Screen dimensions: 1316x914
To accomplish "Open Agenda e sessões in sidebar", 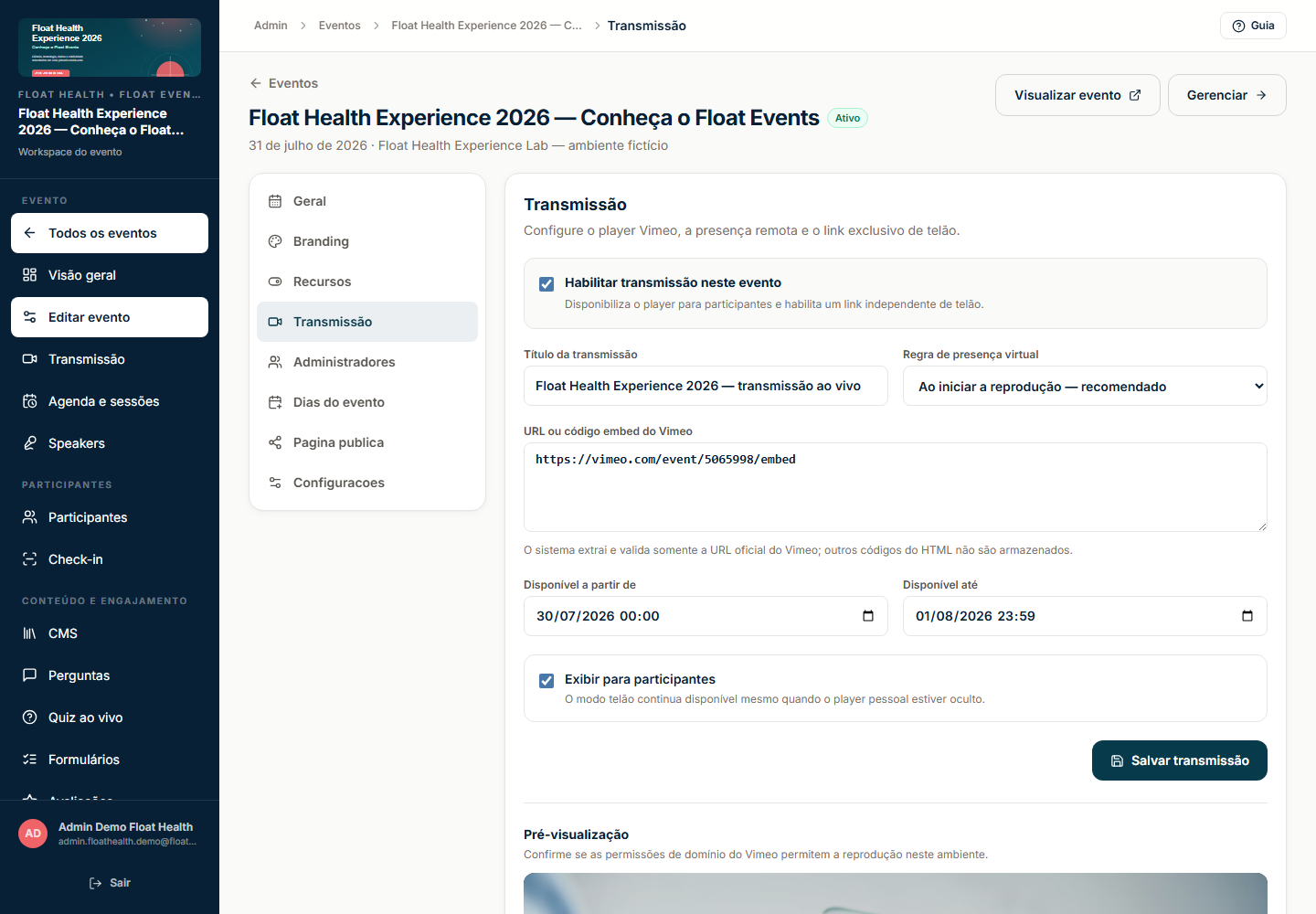I will coord(110,401).
